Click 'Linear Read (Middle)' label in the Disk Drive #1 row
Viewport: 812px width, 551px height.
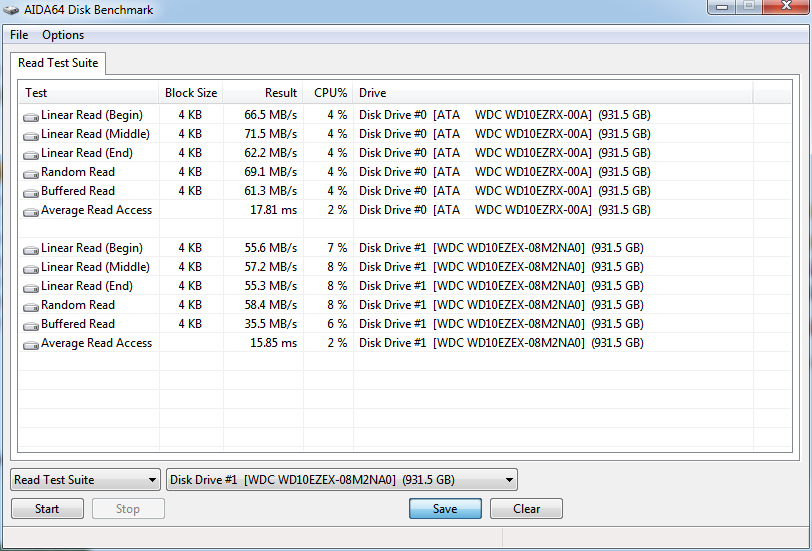95,267
